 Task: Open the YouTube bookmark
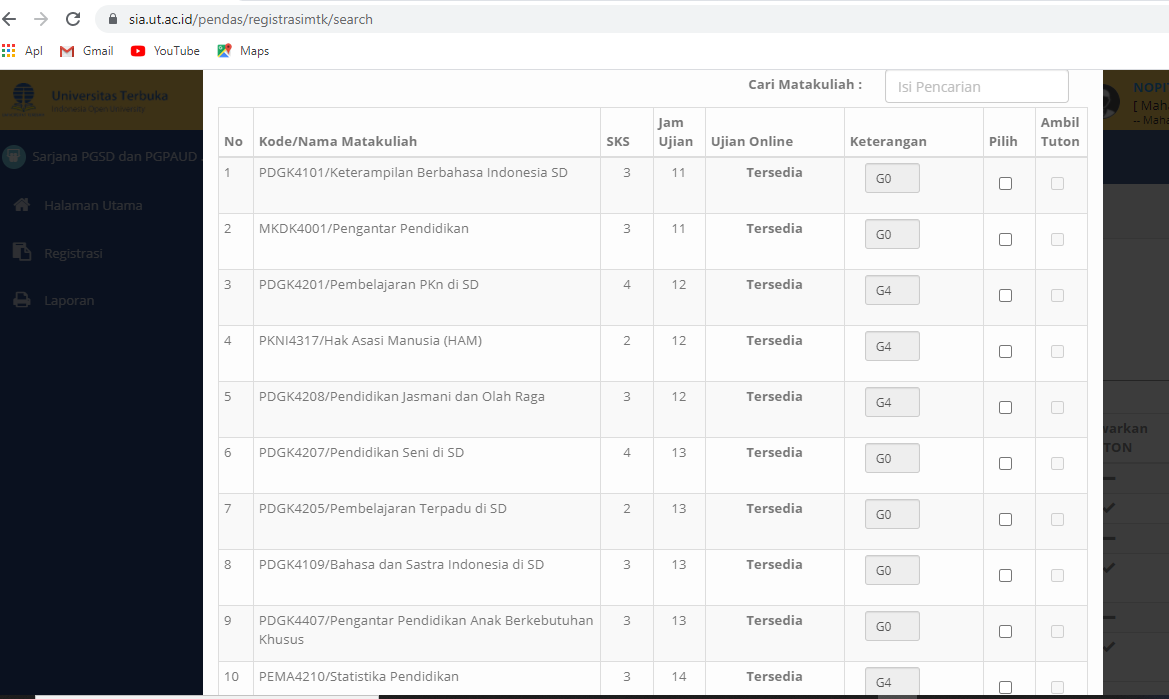pyautogui.click(x=165, y=51)
